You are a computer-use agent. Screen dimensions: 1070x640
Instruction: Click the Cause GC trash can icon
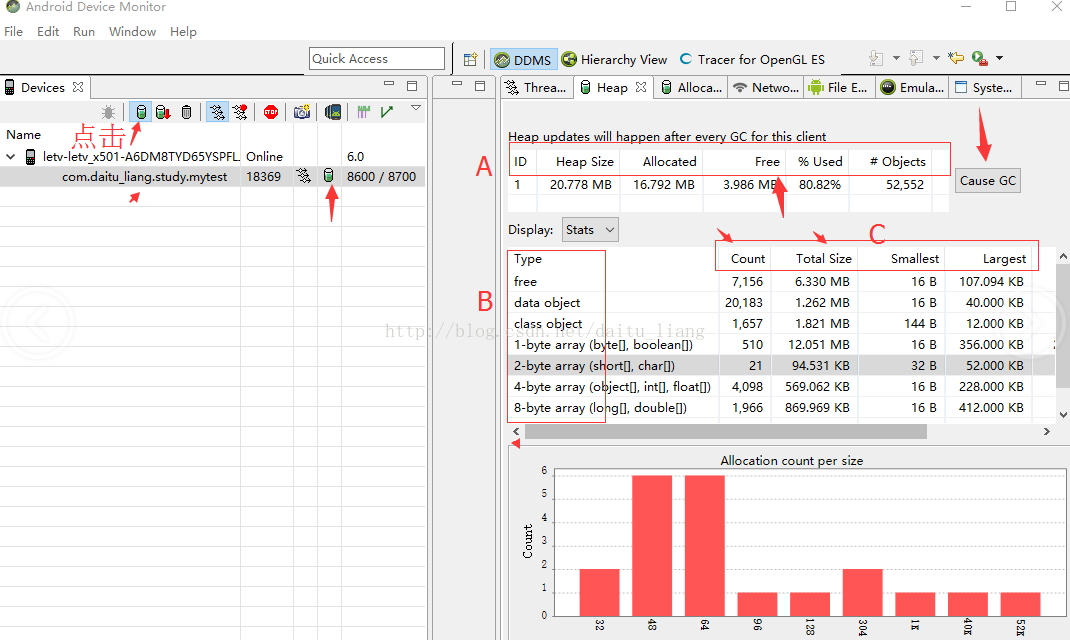coord(186,112)
